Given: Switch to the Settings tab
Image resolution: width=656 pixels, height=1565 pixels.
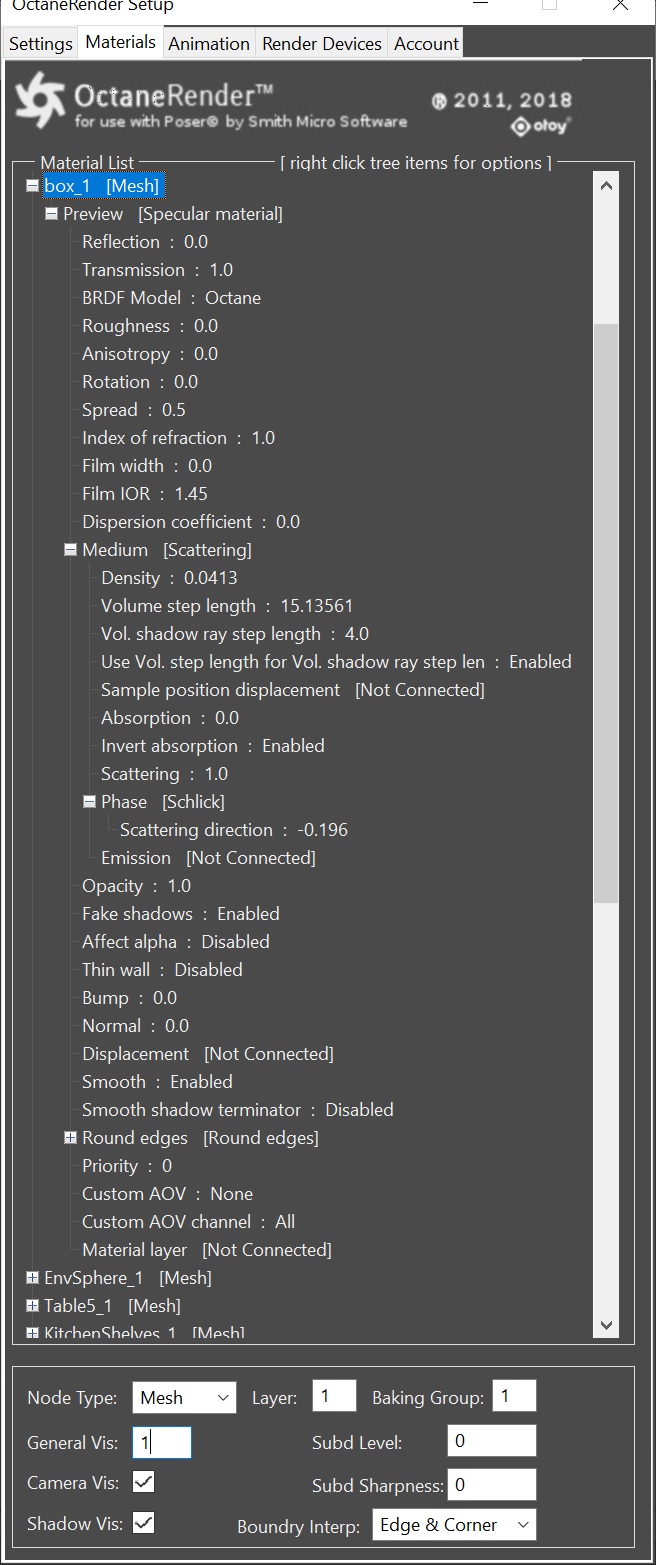Looking at the screenshot, I should pyautogui.click(x=41, y=44).
